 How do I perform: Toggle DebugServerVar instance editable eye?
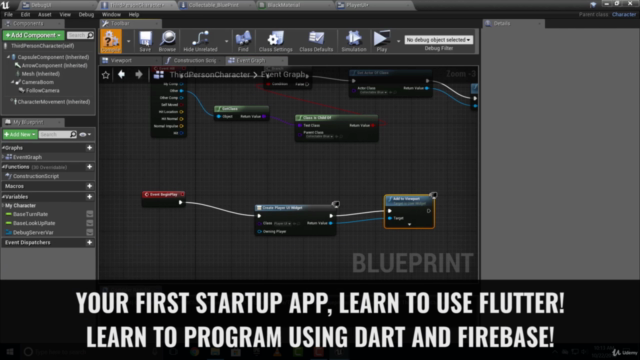pyautogui.click(x=90, y=232)
